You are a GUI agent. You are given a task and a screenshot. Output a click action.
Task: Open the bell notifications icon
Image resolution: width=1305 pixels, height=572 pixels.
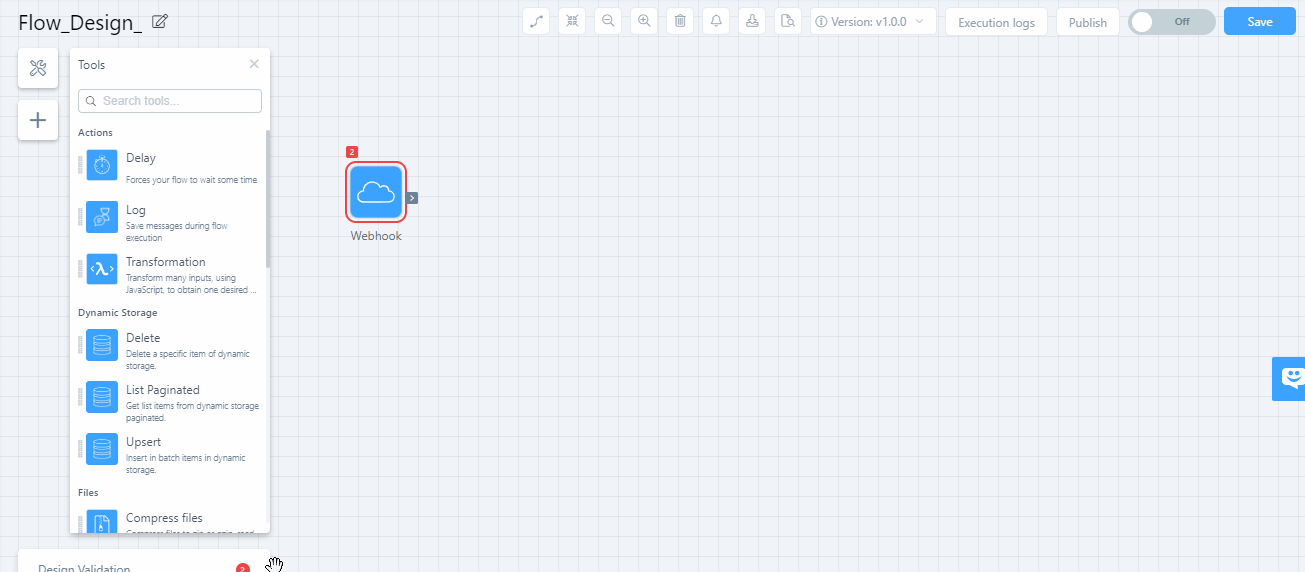[x=716, y=21]
